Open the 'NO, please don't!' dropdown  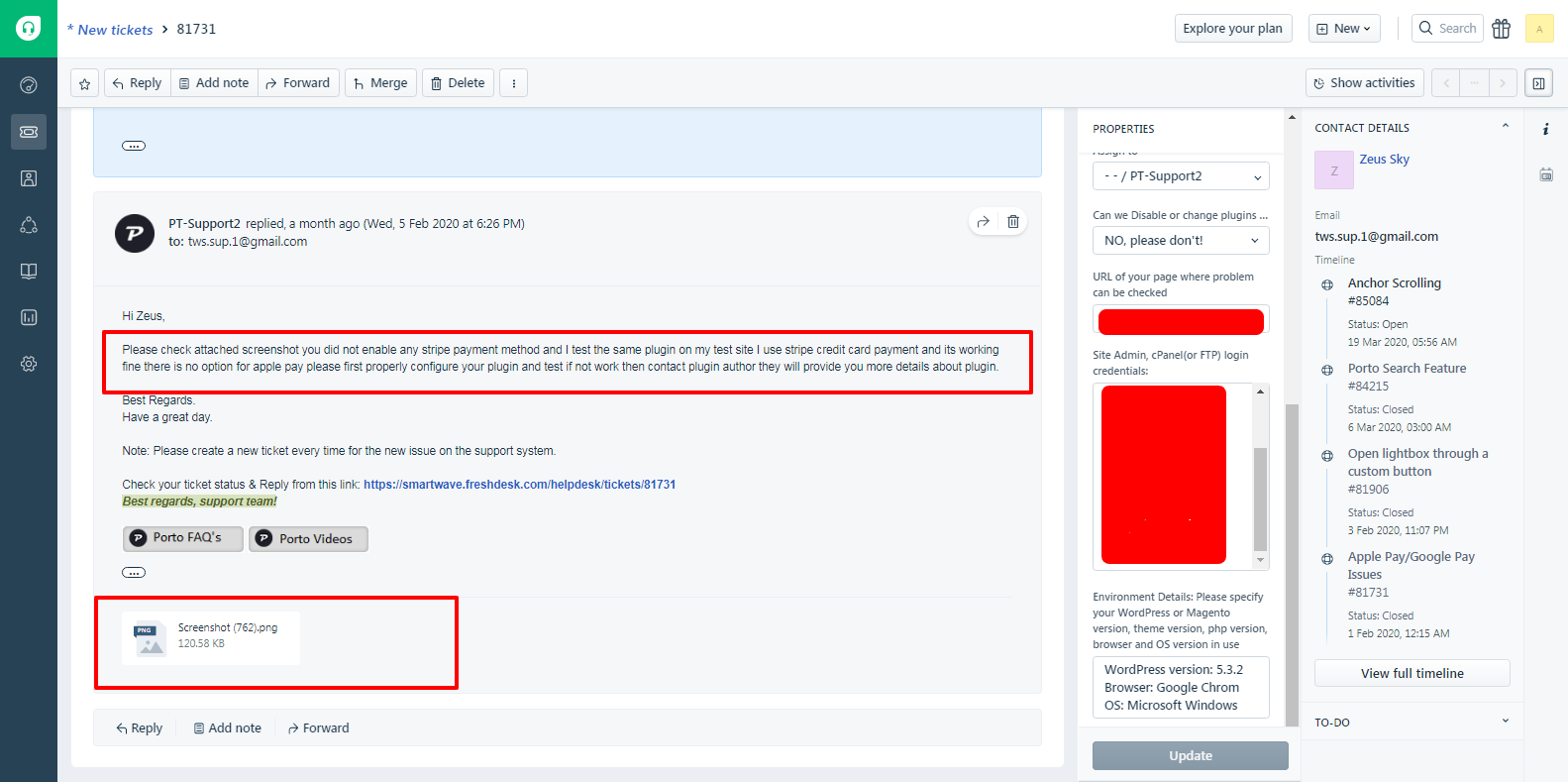[1181, 241]
